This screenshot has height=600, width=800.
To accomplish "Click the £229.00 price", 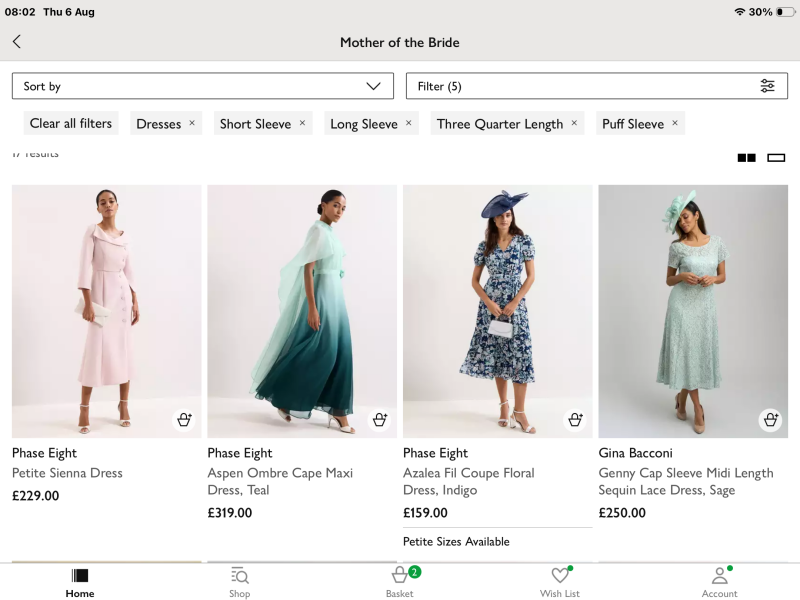I will 36,495.
